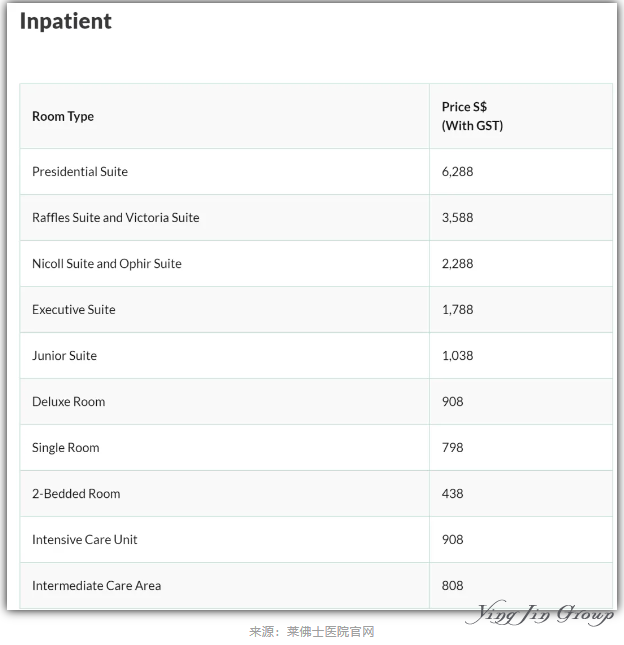Select the Junior Suite row label
This screenshot has width=624, height=645.
pos(64,356)
